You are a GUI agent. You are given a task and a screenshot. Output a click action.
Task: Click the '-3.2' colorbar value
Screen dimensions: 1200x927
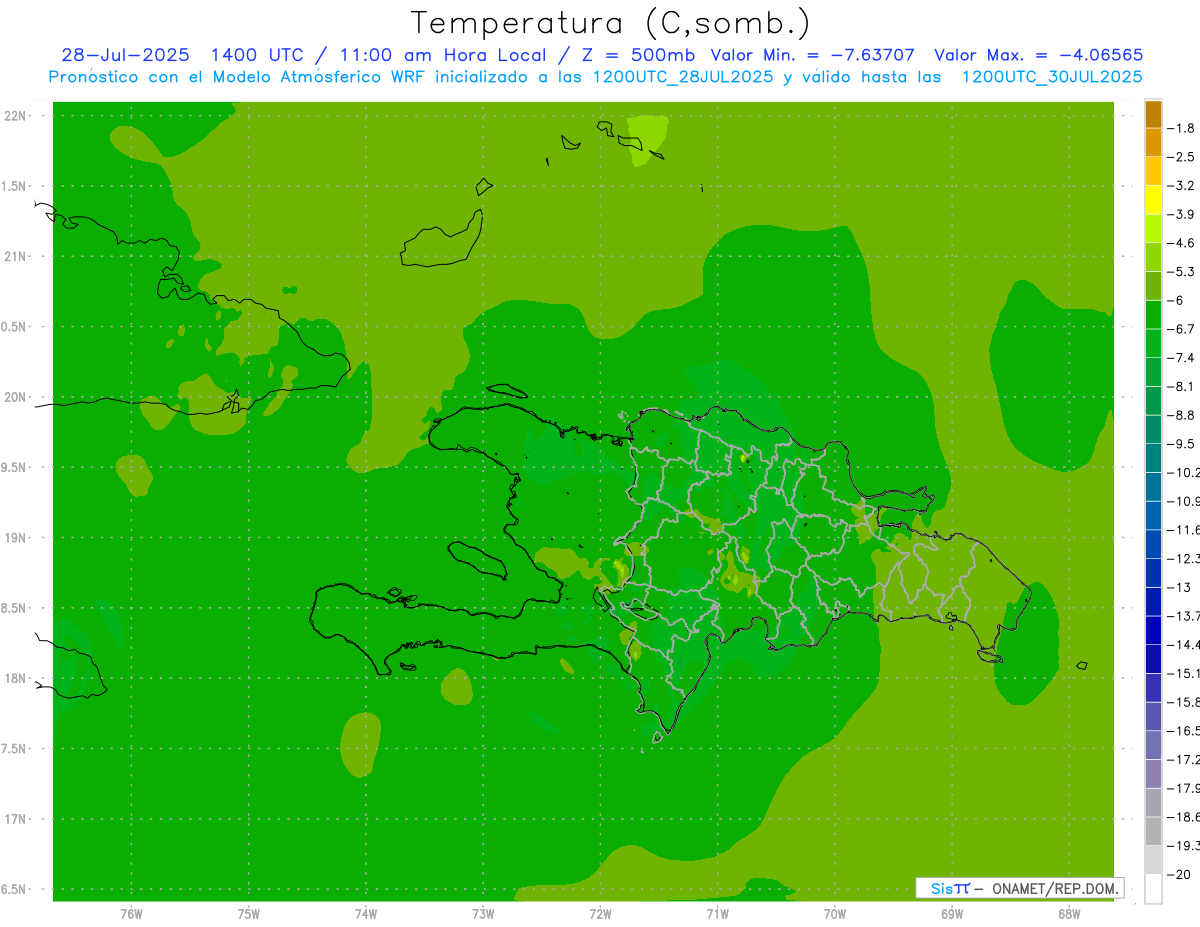(x=1181, y=186)
